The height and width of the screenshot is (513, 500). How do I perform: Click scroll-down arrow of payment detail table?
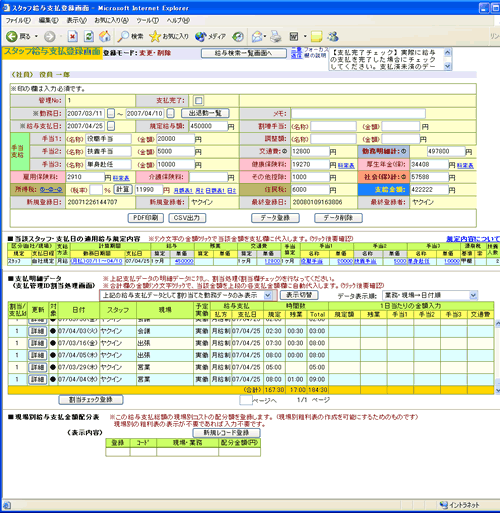tap(497, 390)
